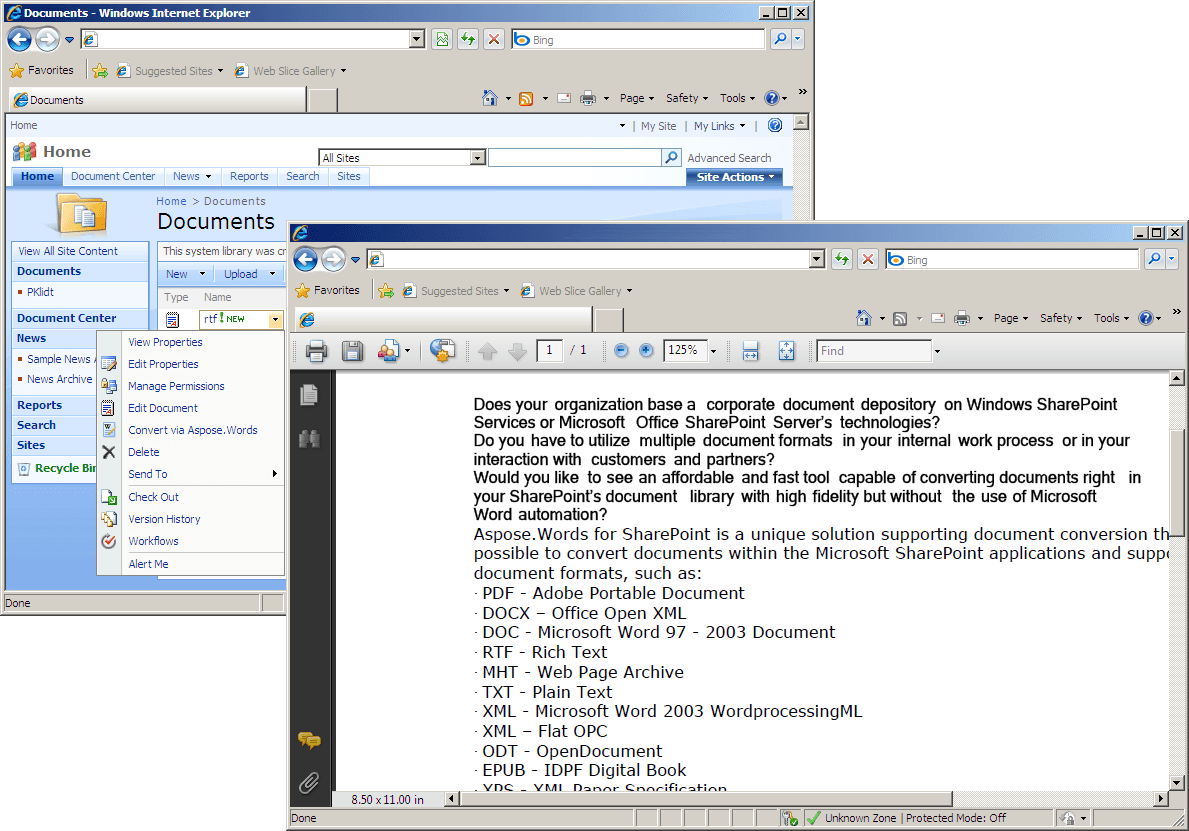Open the rtf document item dropdown arrow
Viewport: 1189px width, 831px height.
(275, 320)
